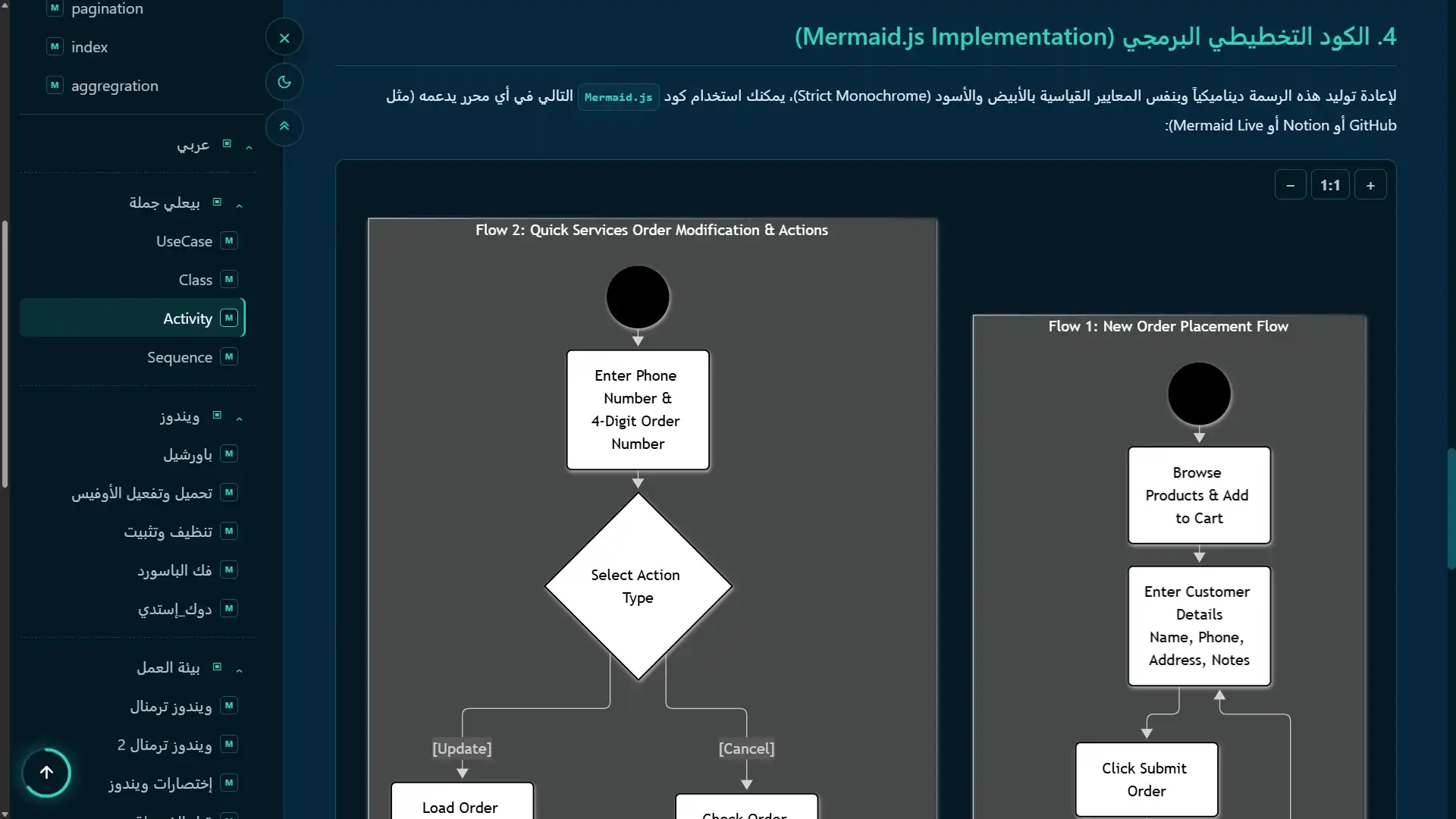Zoom in the diagram with plus button
The width and height of the screenshot is (1456, 819).
click(1370, 186)
